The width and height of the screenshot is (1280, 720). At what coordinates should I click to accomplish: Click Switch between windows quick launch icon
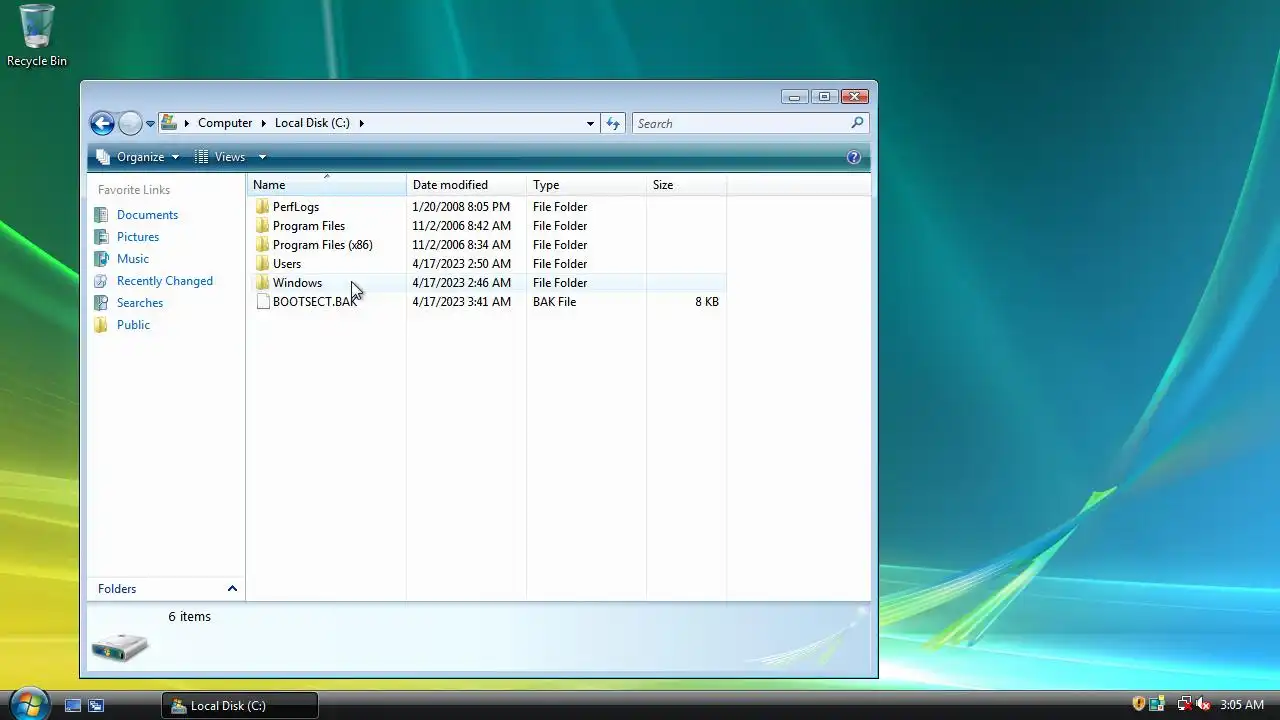click(x=96, y=705)
